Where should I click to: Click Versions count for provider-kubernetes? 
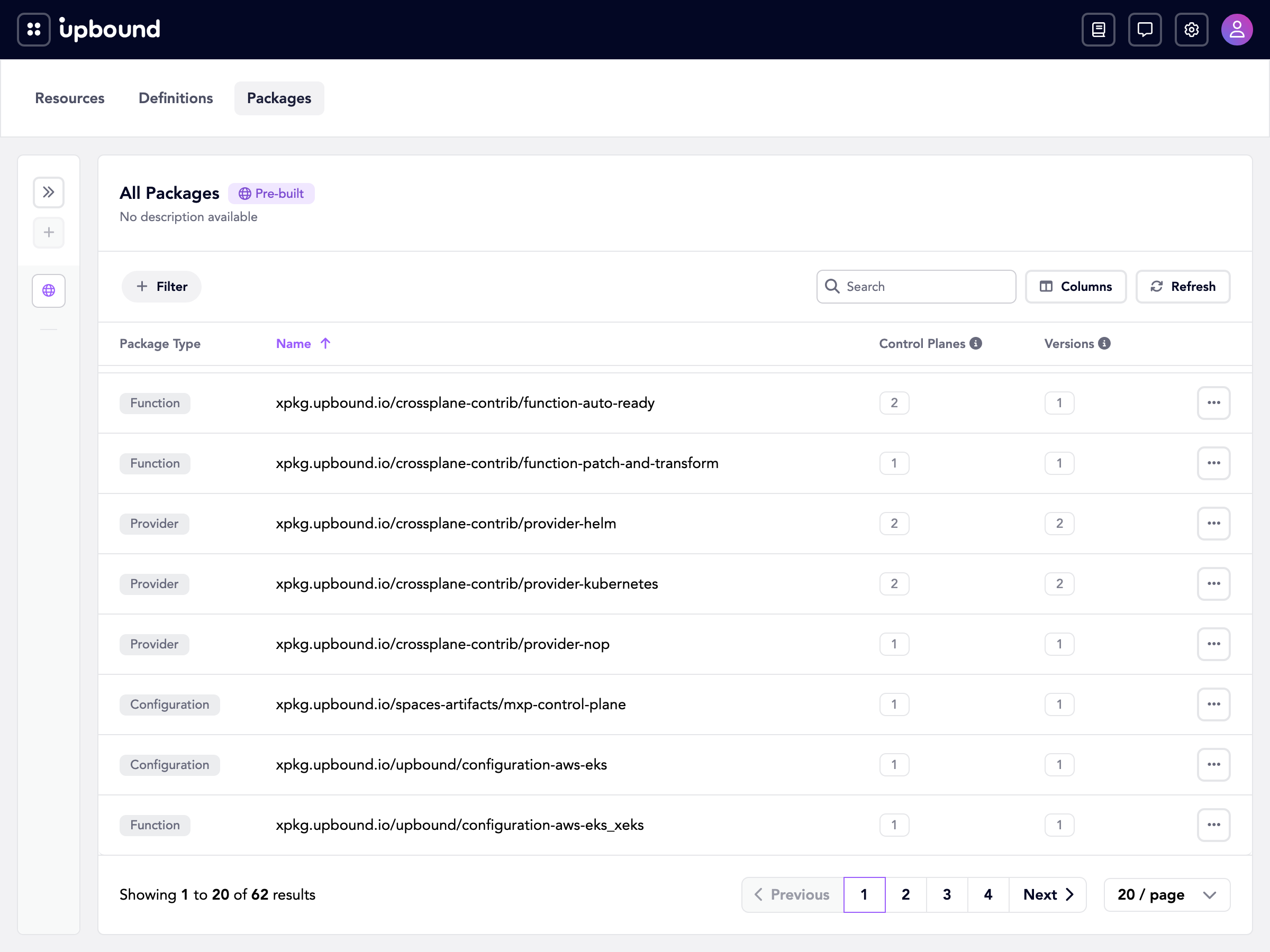tap(1060, 583)
